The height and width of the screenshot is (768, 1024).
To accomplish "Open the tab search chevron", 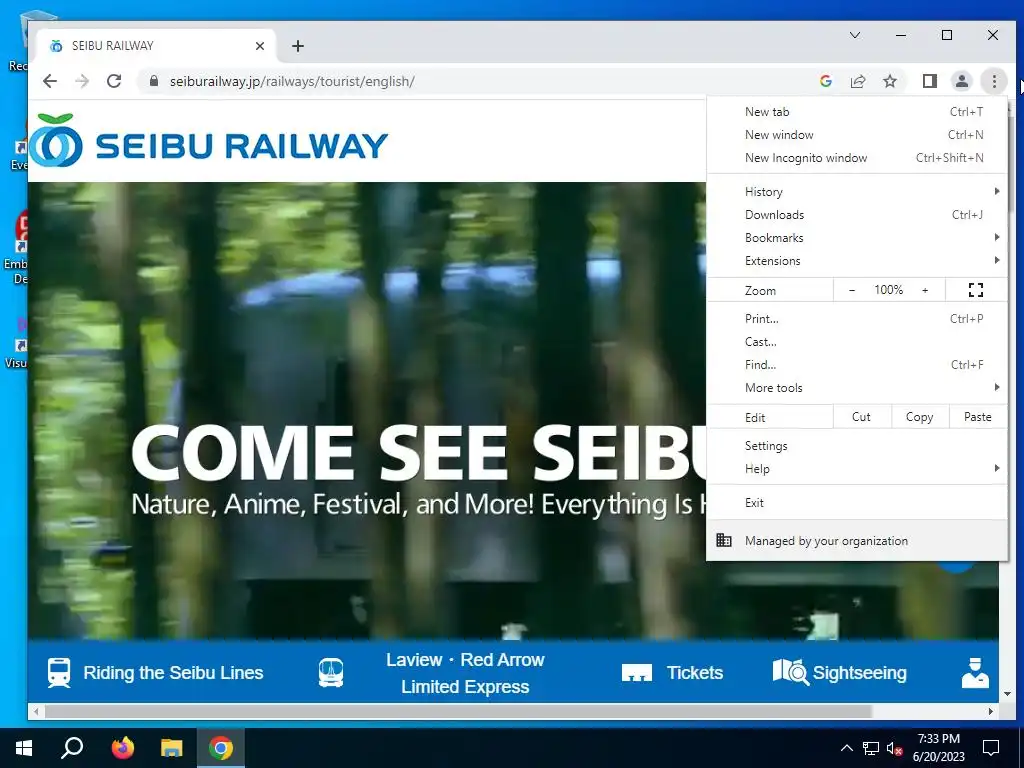I will (855, 35).
